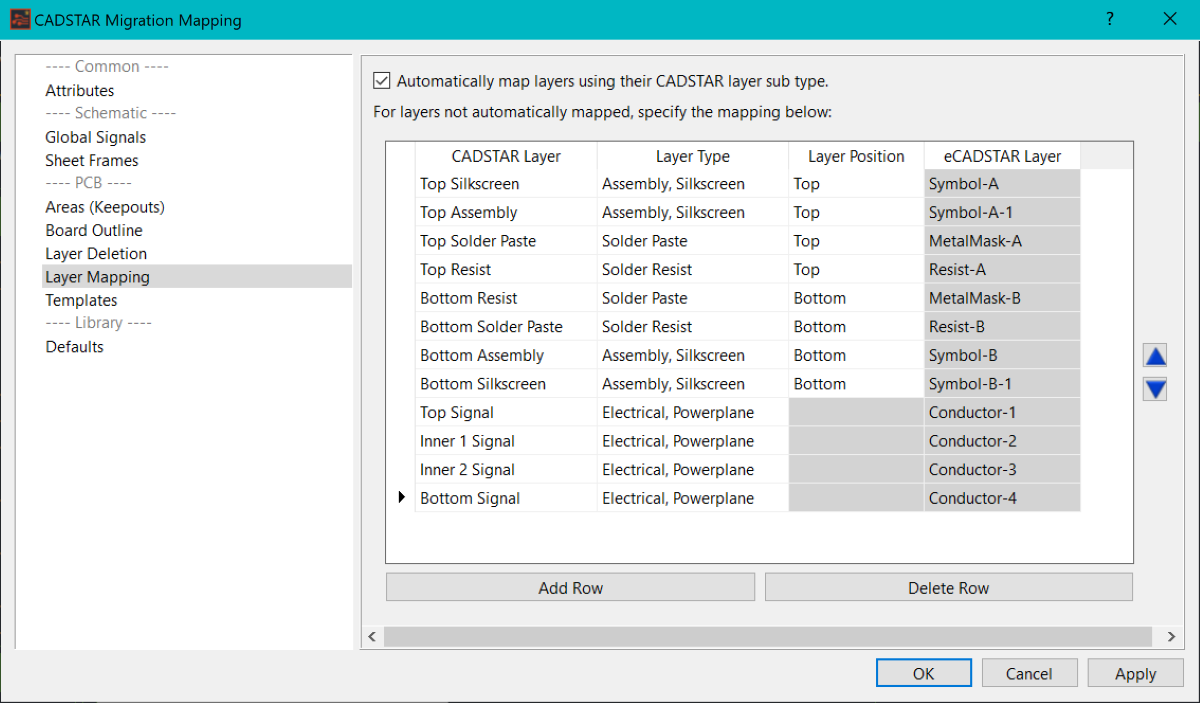The height and width of the screenshot is (703, 1200).
Task: Click the Symbol-A-1 eCADSTAR layer cell
Action: (x=1002, y=212)
